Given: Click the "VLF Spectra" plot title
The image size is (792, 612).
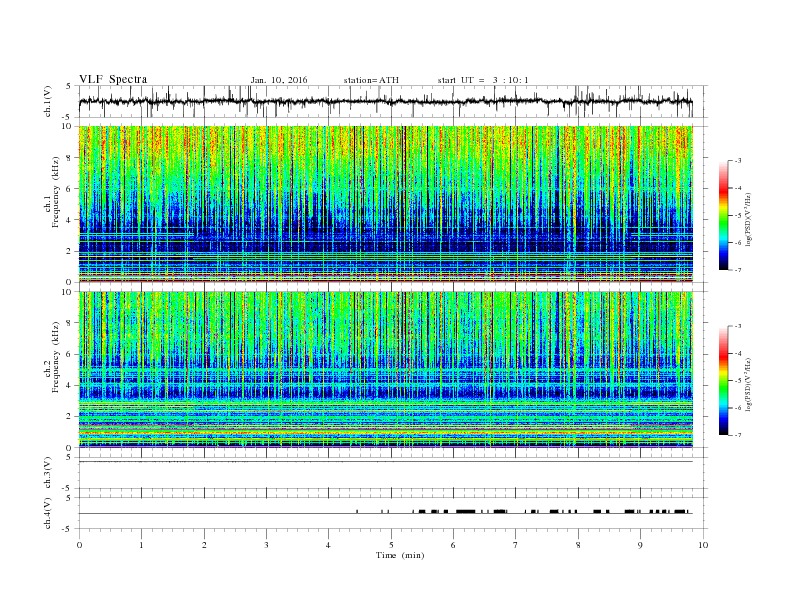Looking at the screenshot, I should pyautogui.click(x=113, y=79).
